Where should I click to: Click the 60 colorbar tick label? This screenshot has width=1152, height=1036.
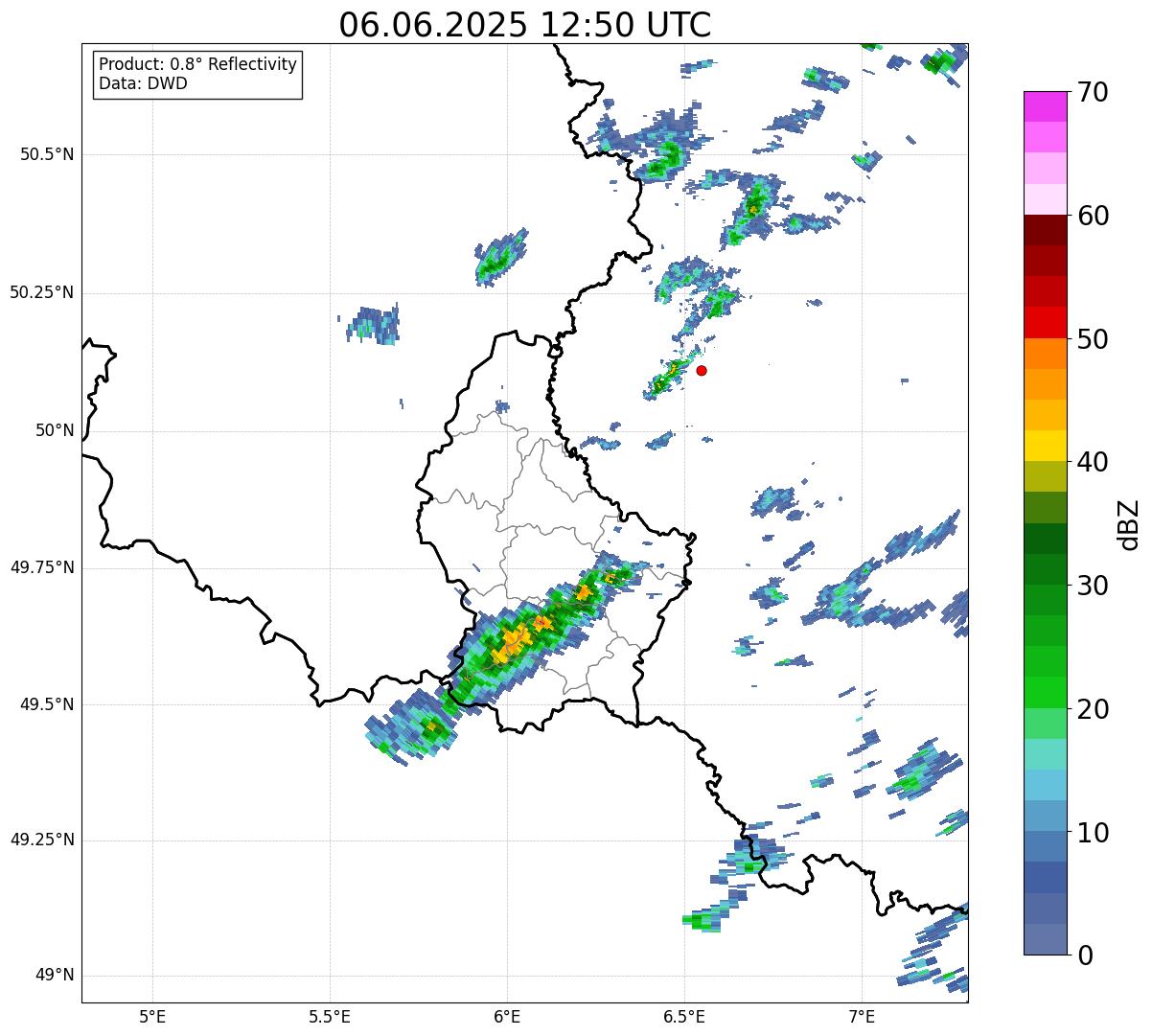(x=1093, y=216)
